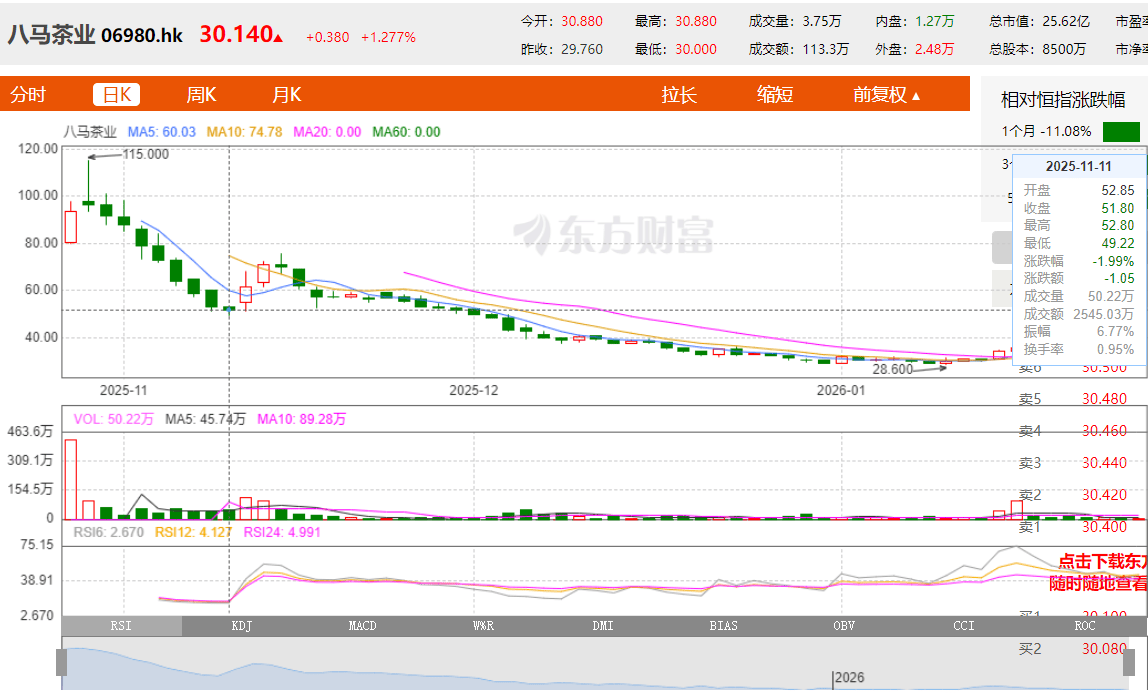Click the 卖3 price 30.440
1148x696 pixels.
(x=1104, y=463)
